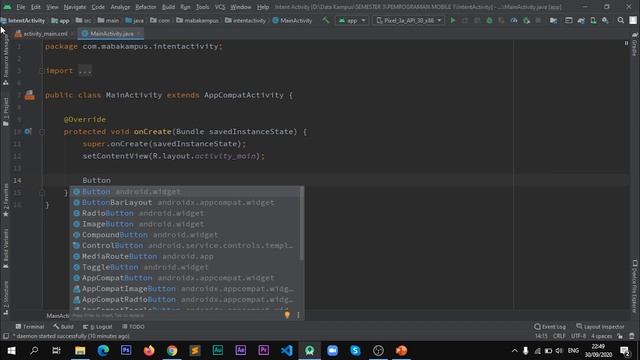Click the Make Project hammer icon
640x360 pixels.
click(x=325, y=20)
